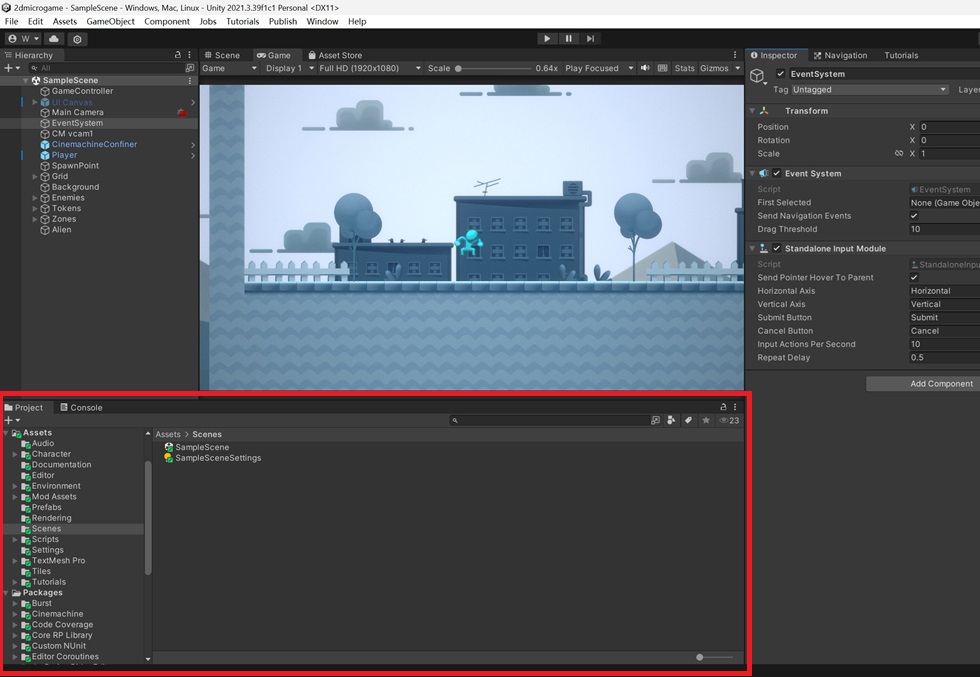Image resolution: width=980 pixels, height=677 pixels.
Task: Open the Game view type dropdown
Action: 229,68
